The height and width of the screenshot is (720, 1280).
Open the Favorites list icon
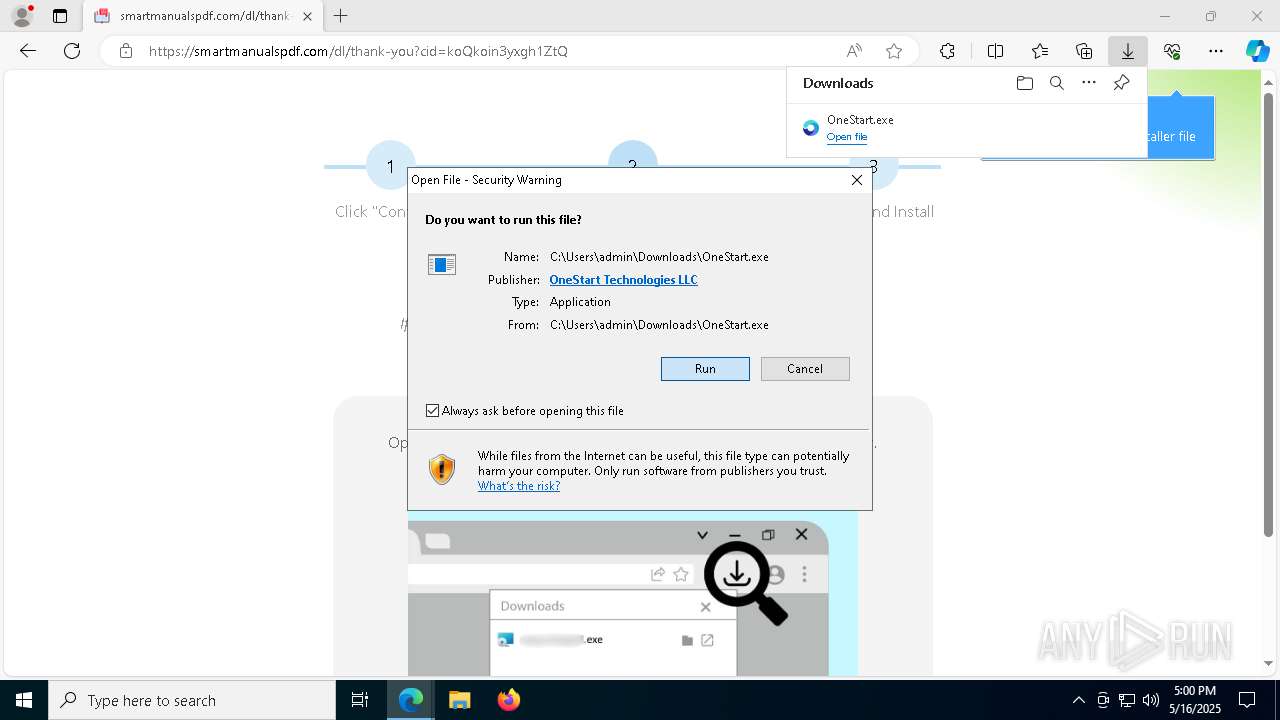pyautogui.click(x=1040, y=51)
